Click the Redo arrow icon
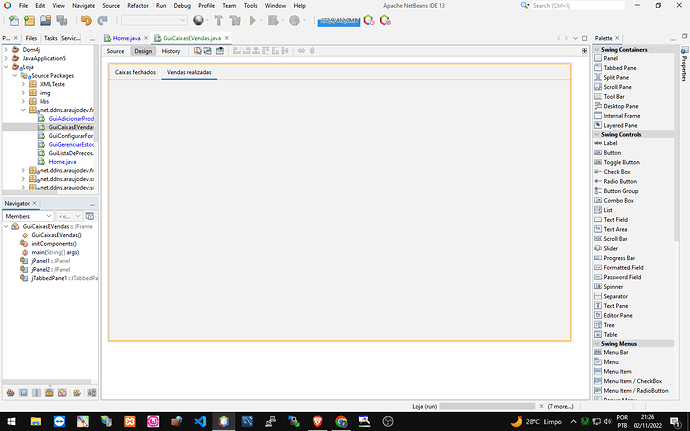690x431 pixels. pyautogui.click(x=102, y=21)
